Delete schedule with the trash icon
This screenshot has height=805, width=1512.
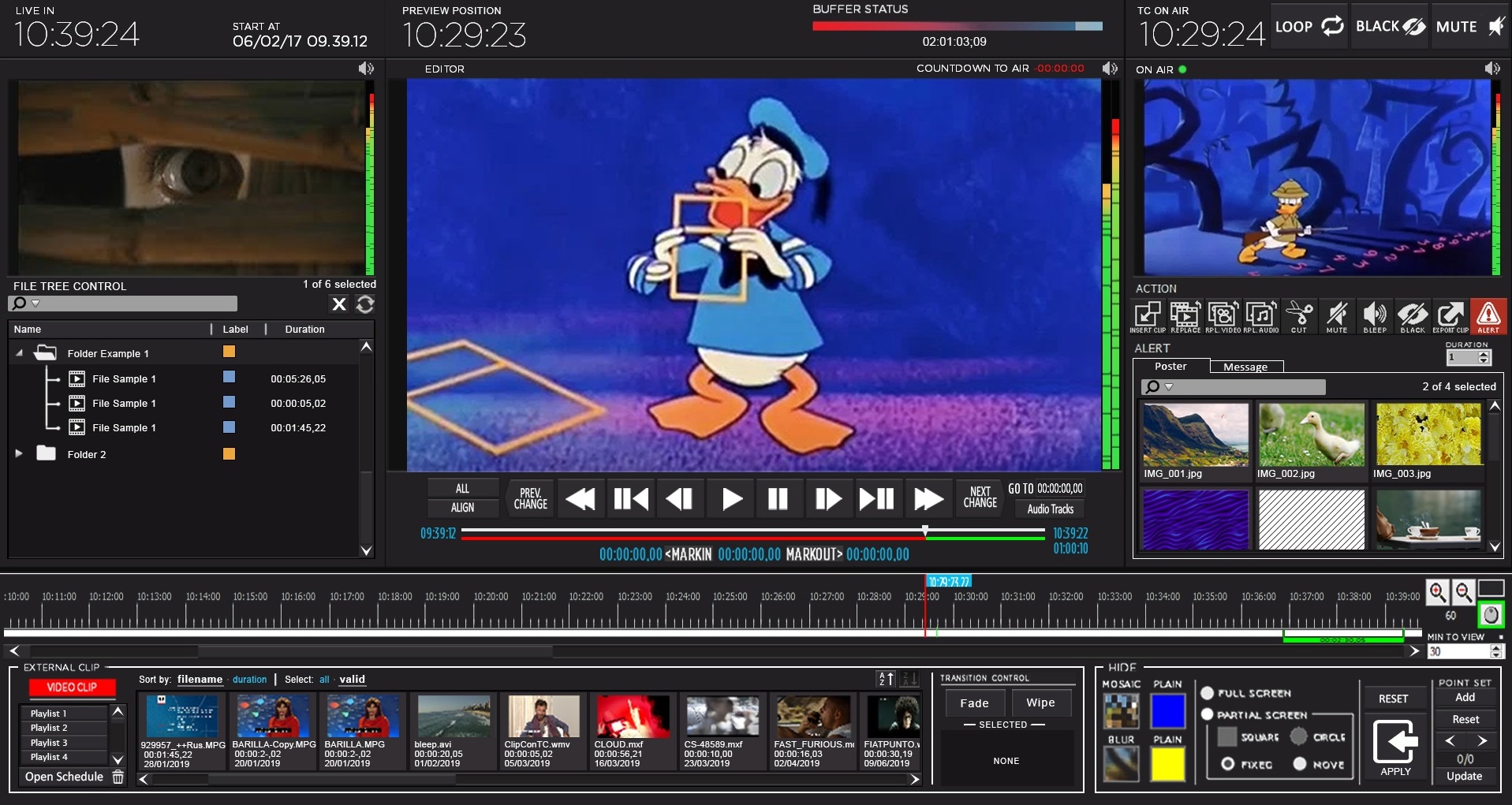118,777
